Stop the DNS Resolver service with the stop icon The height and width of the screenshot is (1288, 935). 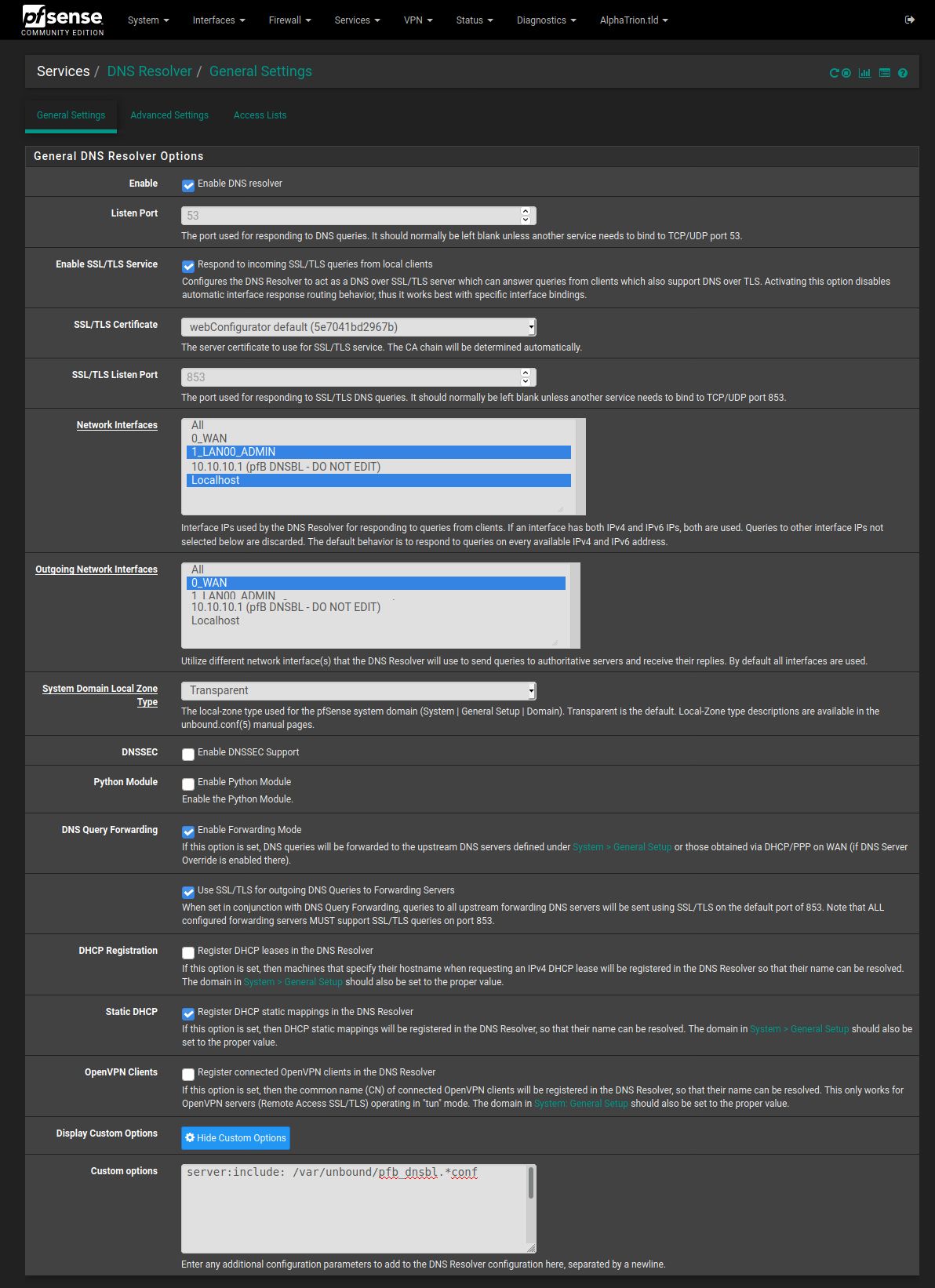pyautogui.click(x=846, y=73)
